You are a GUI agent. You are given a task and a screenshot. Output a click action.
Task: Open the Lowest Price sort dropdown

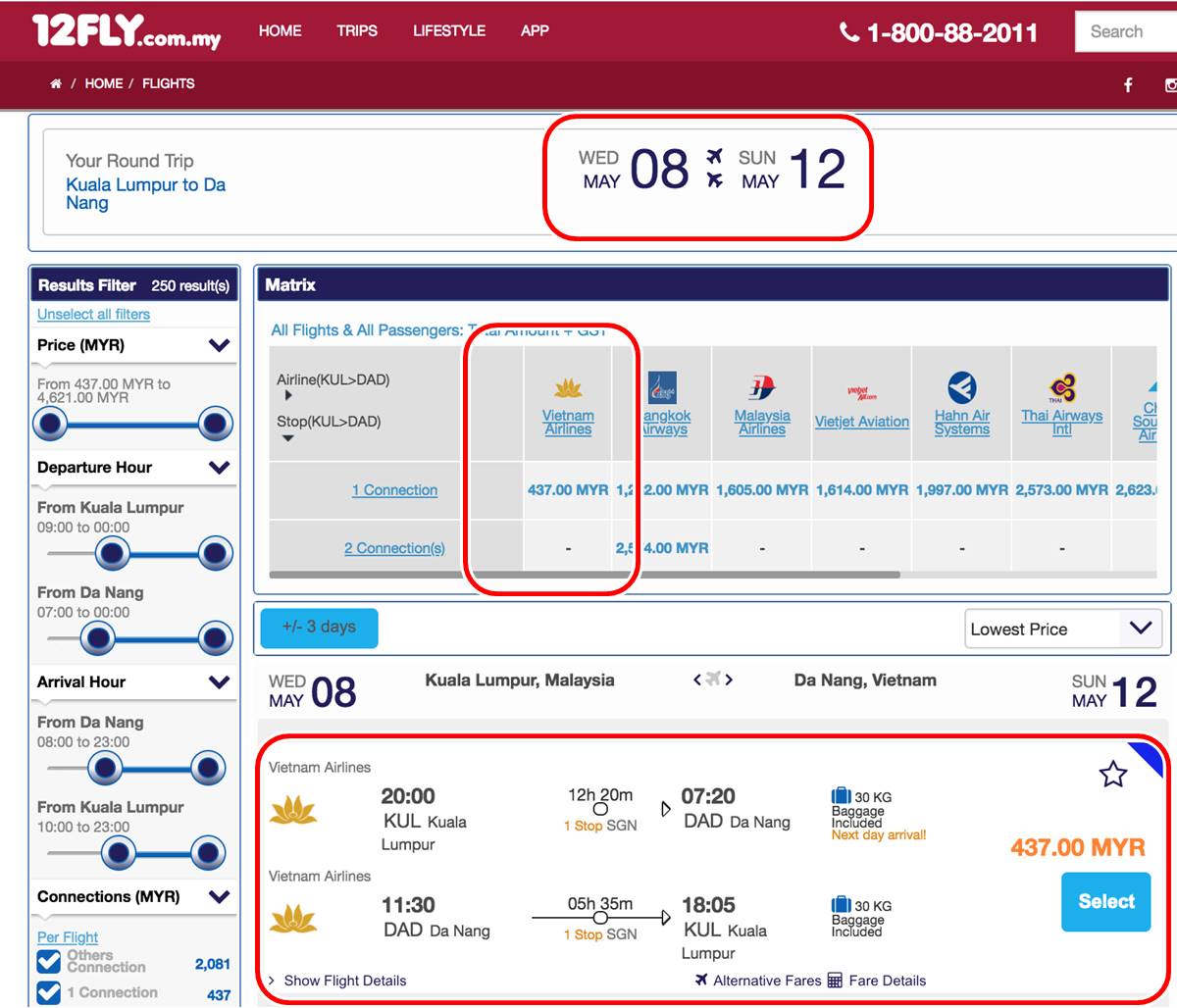1063,629
